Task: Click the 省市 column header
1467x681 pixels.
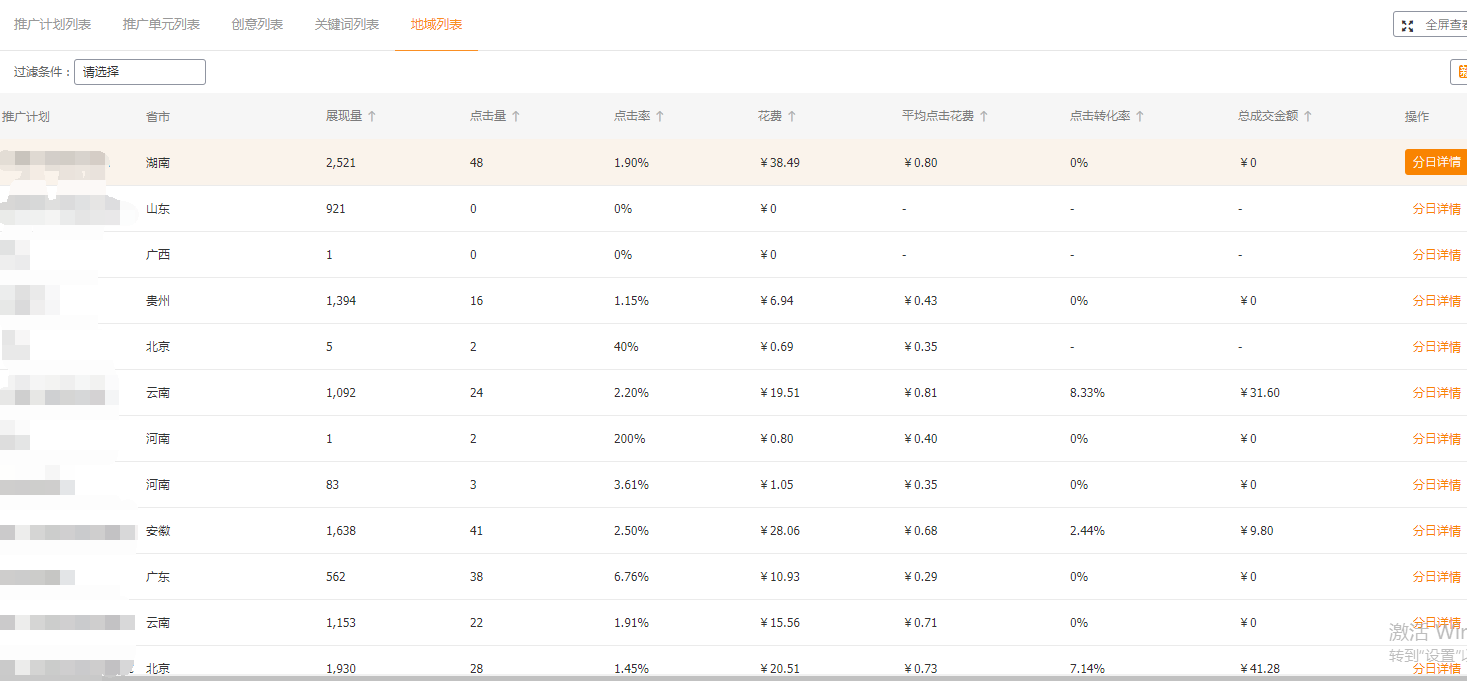Action: 158,117
